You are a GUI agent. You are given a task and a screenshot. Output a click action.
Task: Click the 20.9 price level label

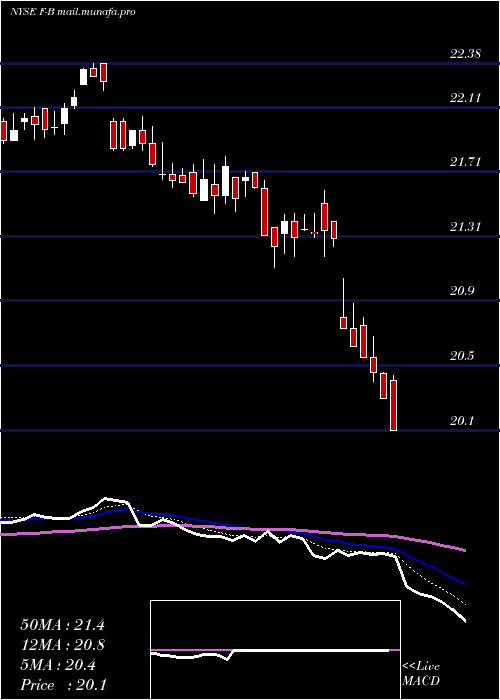(x=462, y=291)
